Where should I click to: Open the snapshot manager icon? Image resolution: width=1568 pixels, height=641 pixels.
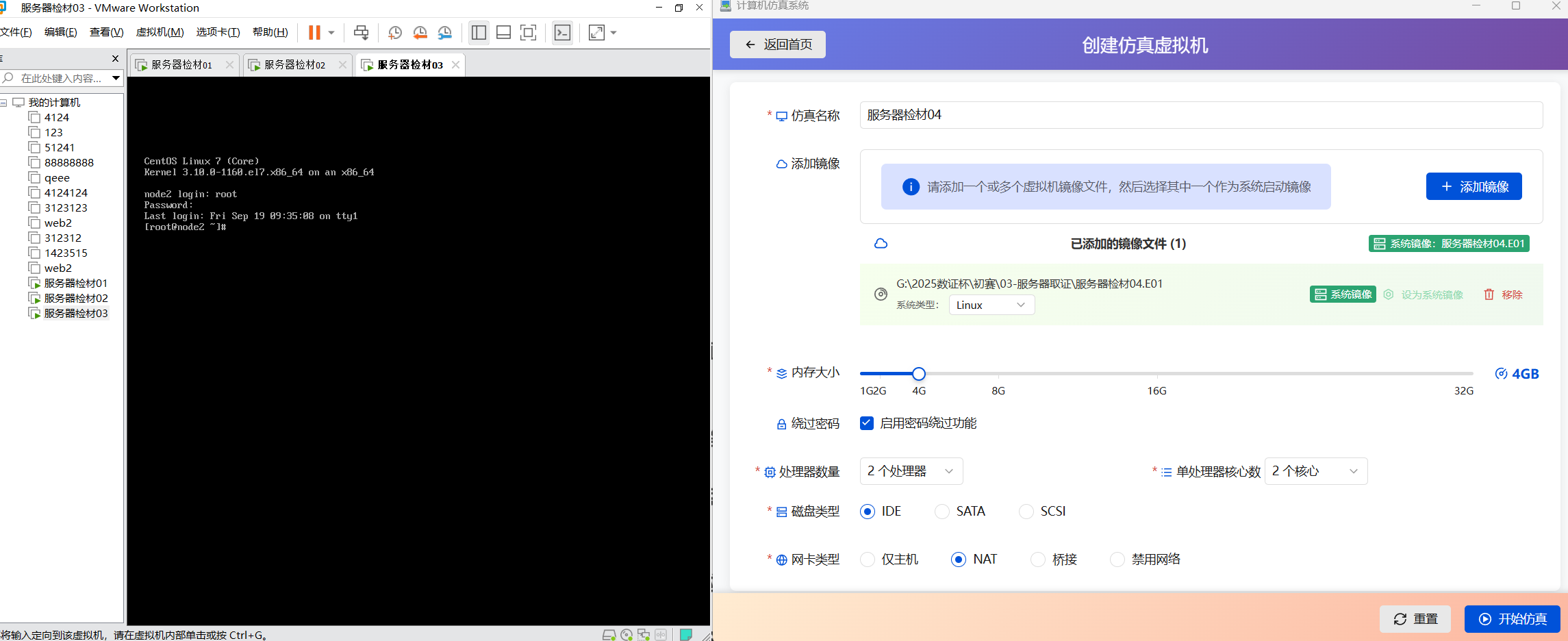coord(445,32)
